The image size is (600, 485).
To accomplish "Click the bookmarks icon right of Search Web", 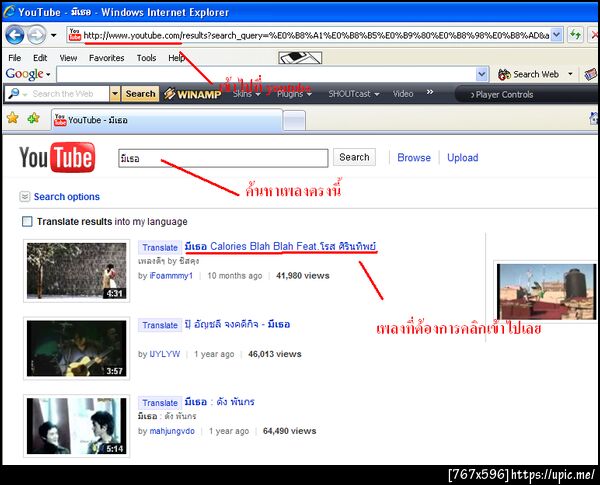I will point(591,74).
